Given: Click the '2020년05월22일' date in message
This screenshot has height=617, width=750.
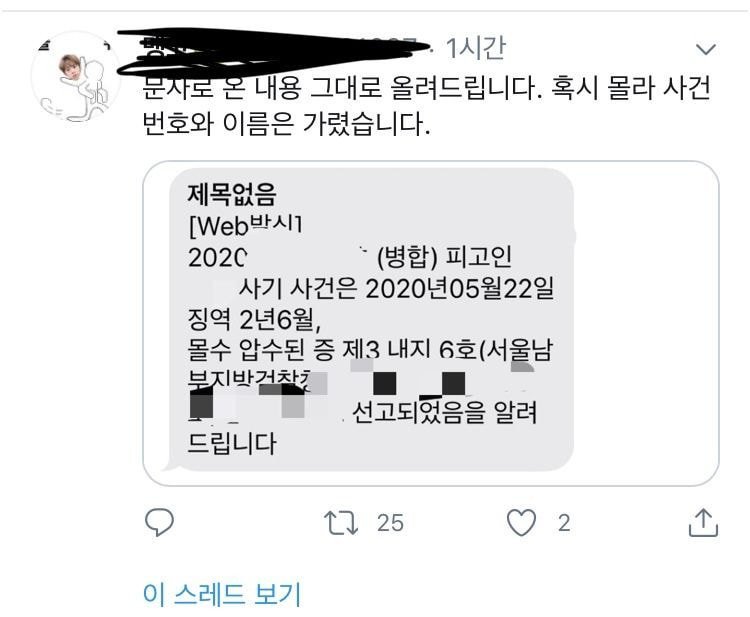Looking at the screenshot, I should pos(460,288).
